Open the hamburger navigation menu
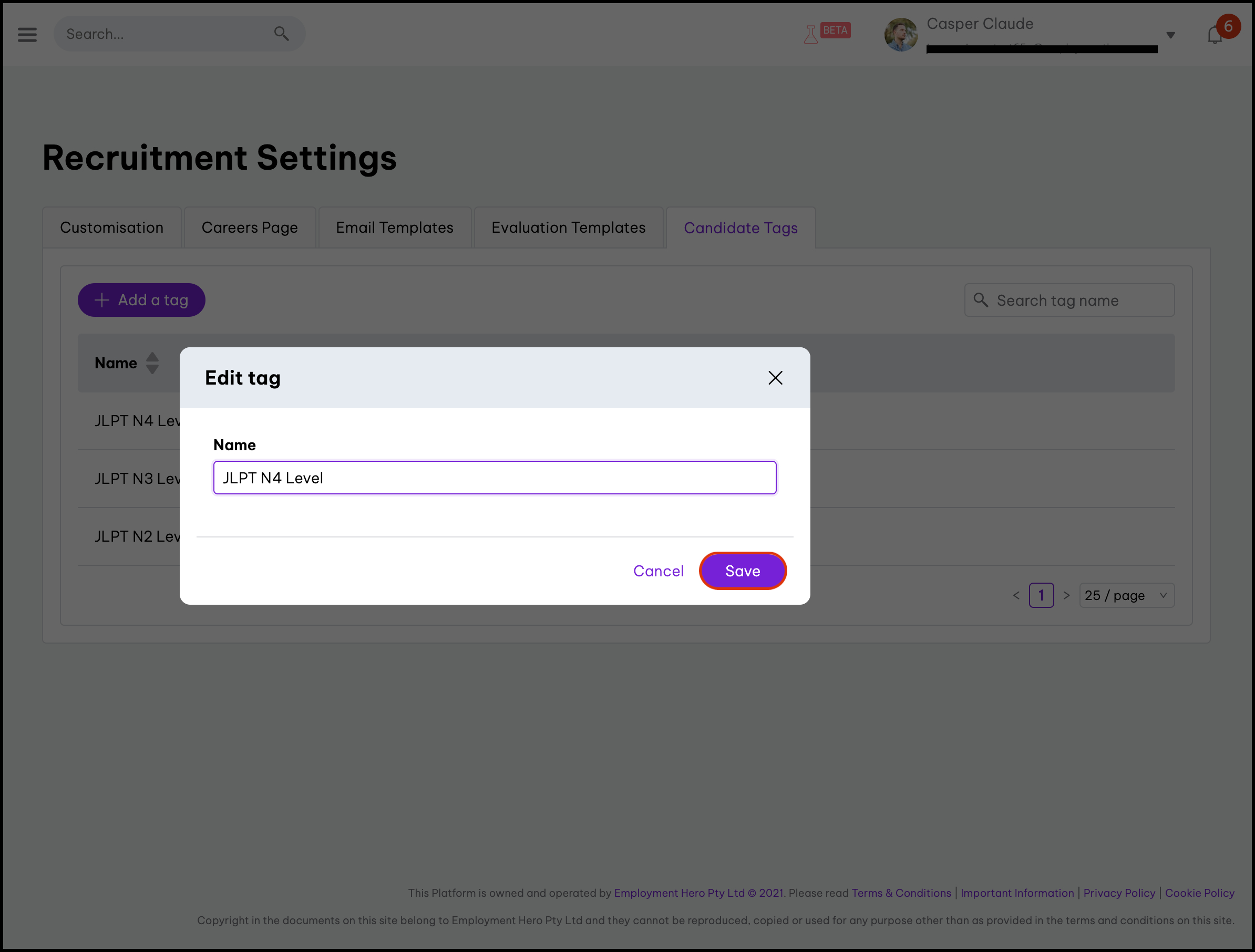 pos(27,35)
